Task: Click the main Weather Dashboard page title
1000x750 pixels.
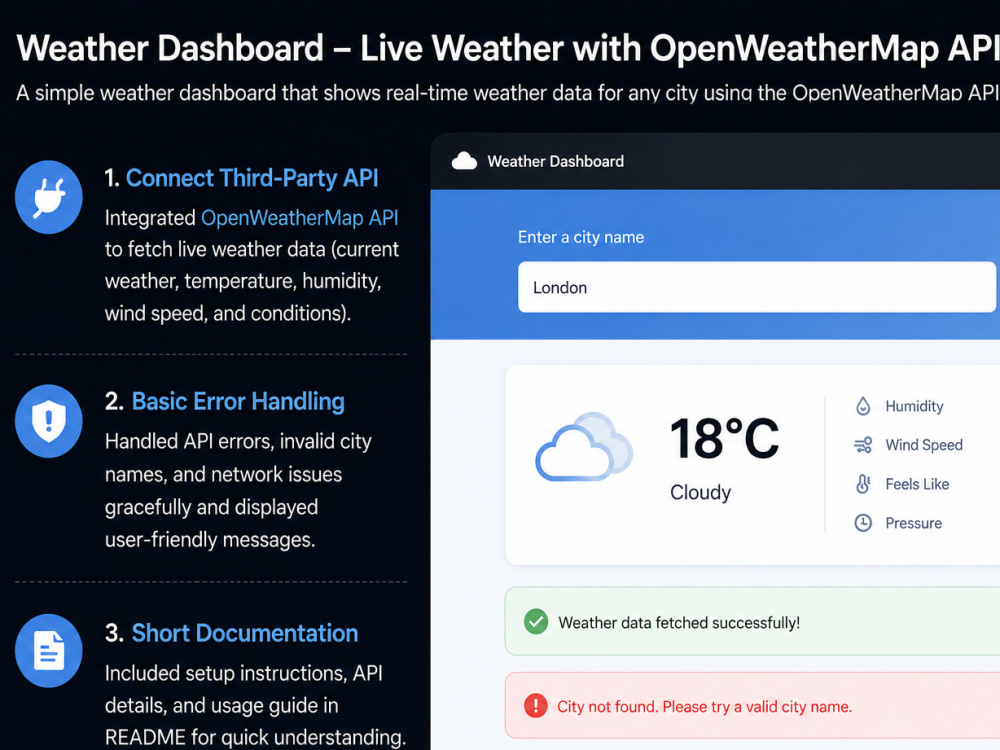Action: [508, 48]
